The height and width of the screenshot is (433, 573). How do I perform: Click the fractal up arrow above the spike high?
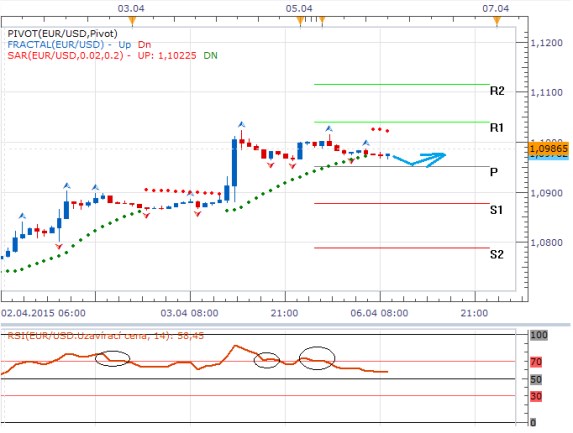pos(241,125)
